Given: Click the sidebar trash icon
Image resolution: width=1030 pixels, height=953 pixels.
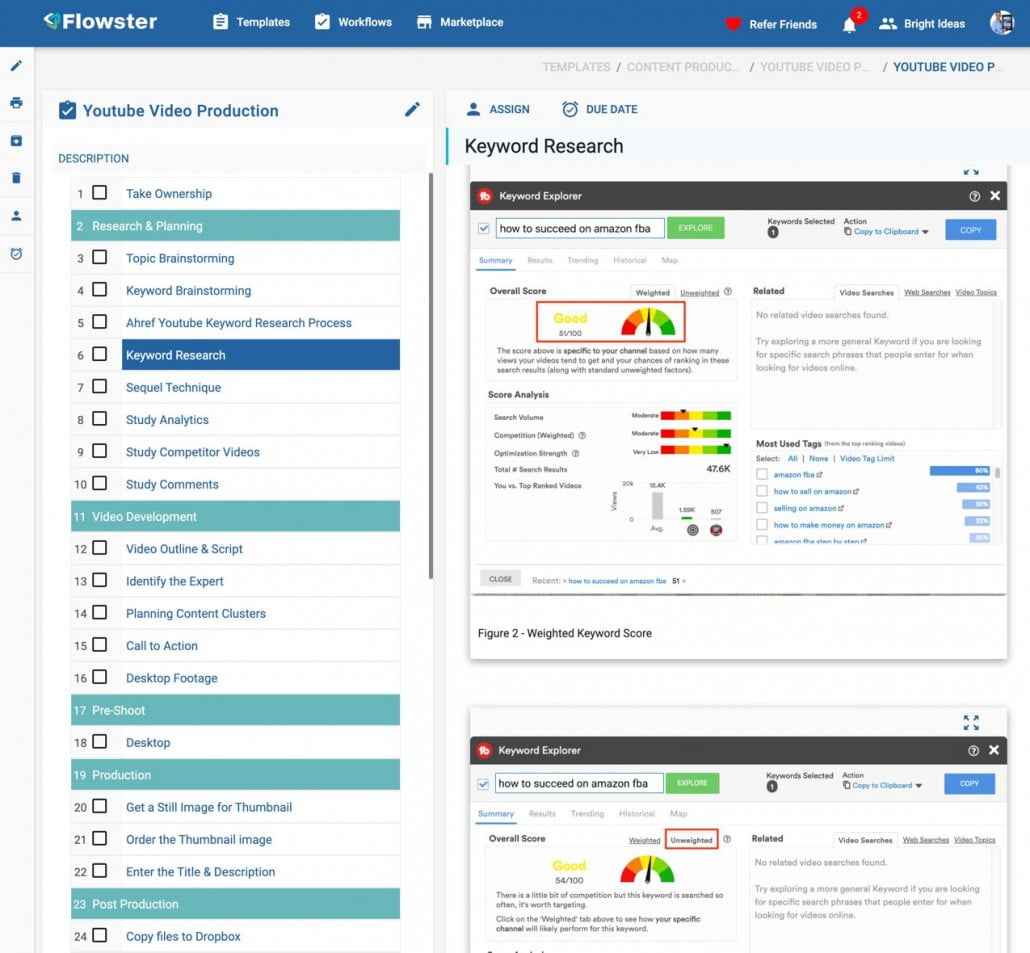Looking at the screenshot, I should (16, 177).
